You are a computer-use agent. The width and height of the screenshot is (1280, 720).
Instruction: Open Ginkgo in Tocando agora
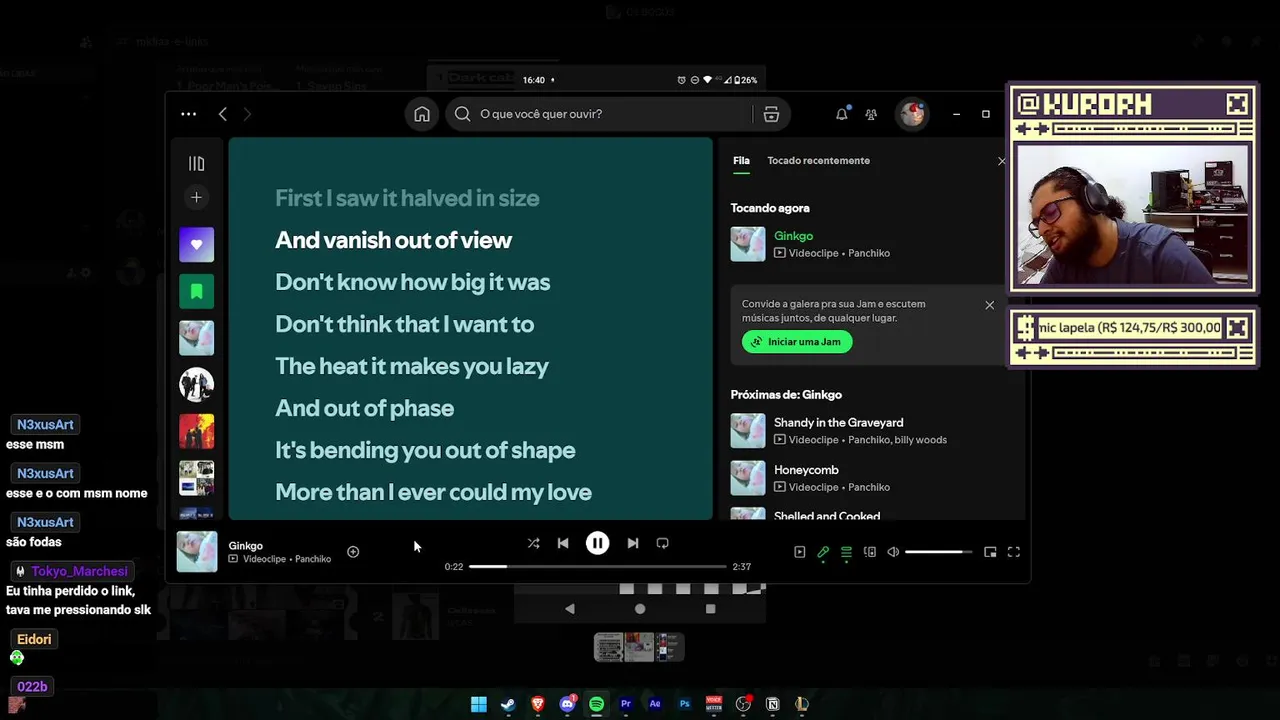pyautogui.click(x=793, y=236)
